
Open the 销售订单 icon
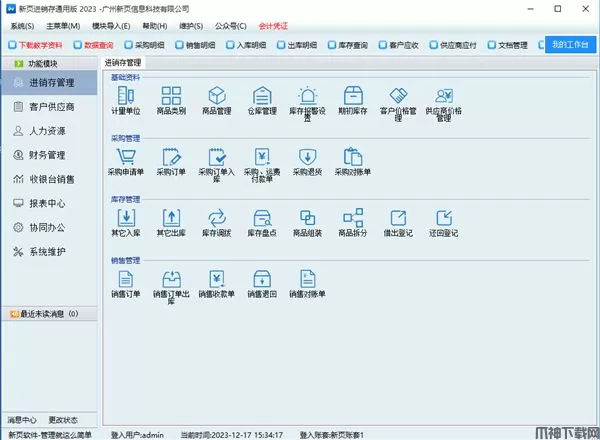[x=126, y=279]
